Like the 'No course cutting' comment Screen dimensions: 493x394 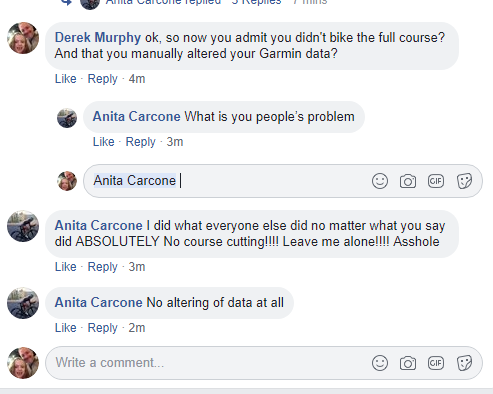click(x=66, y=267)
